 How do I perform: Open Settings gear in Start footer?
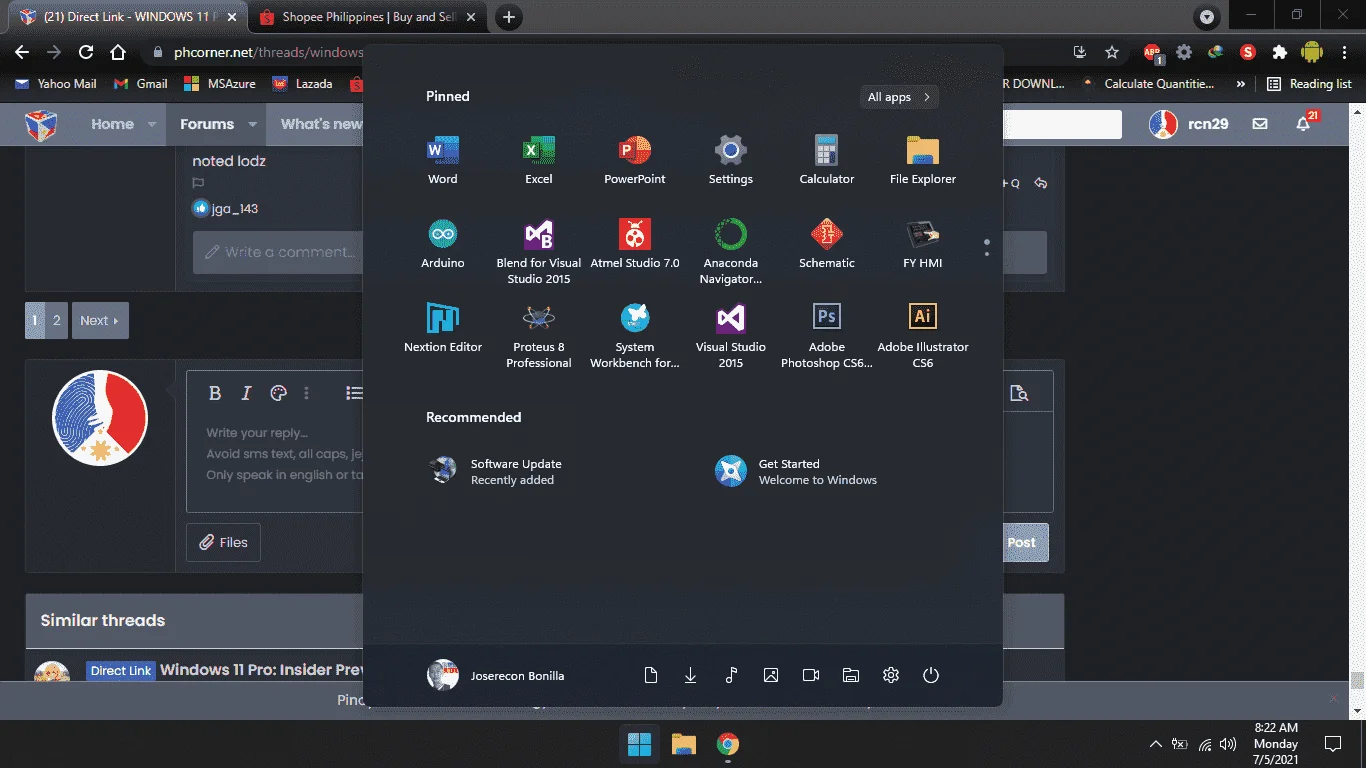891,675
